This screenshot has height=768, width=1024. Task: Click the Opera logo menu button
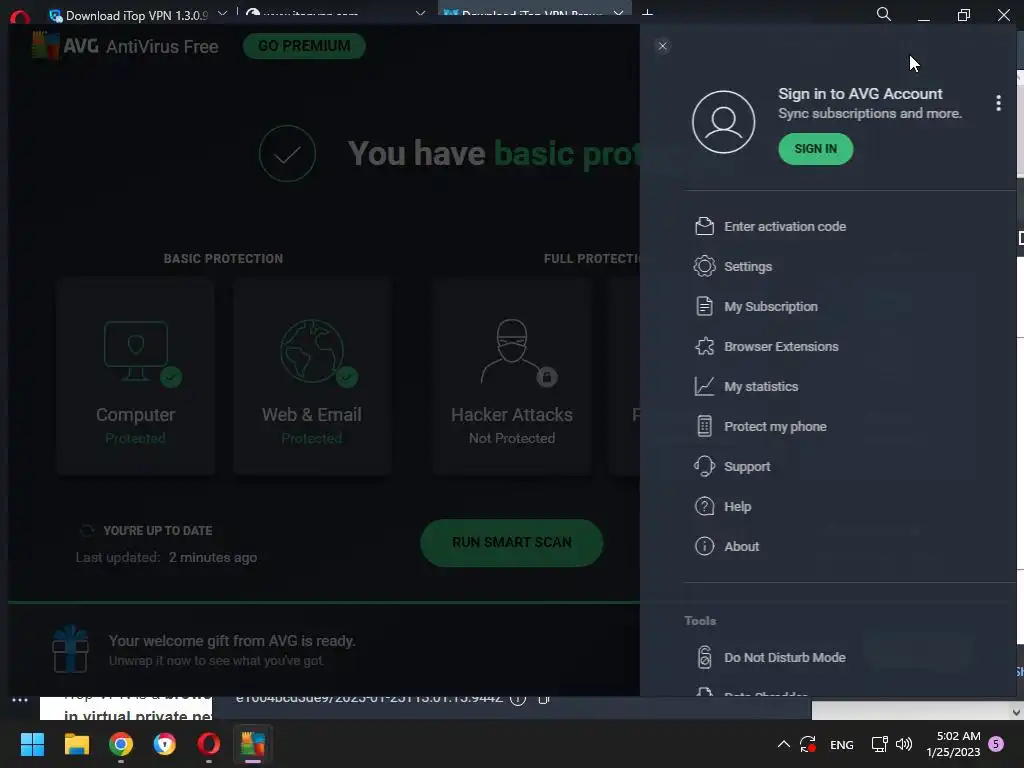20,16
